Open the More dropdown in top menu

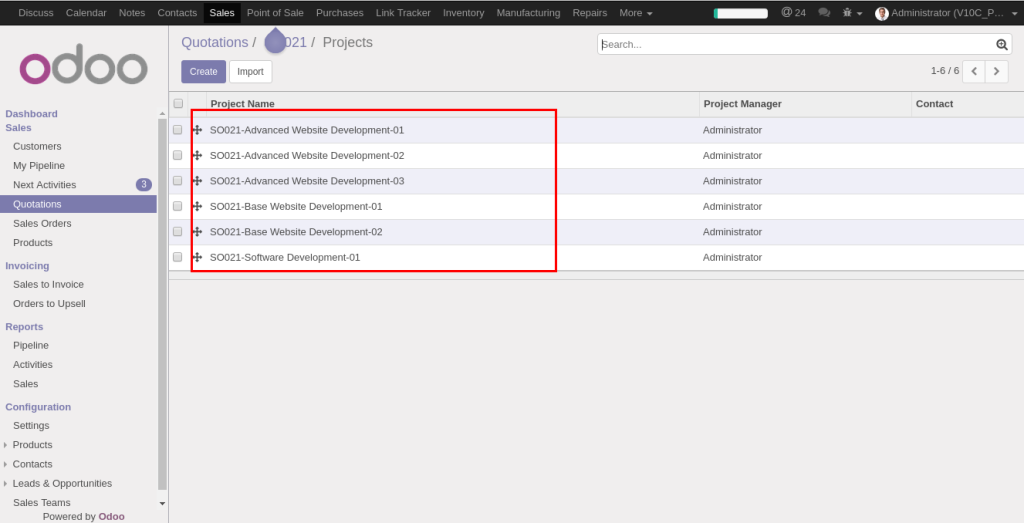coord(635,13)
